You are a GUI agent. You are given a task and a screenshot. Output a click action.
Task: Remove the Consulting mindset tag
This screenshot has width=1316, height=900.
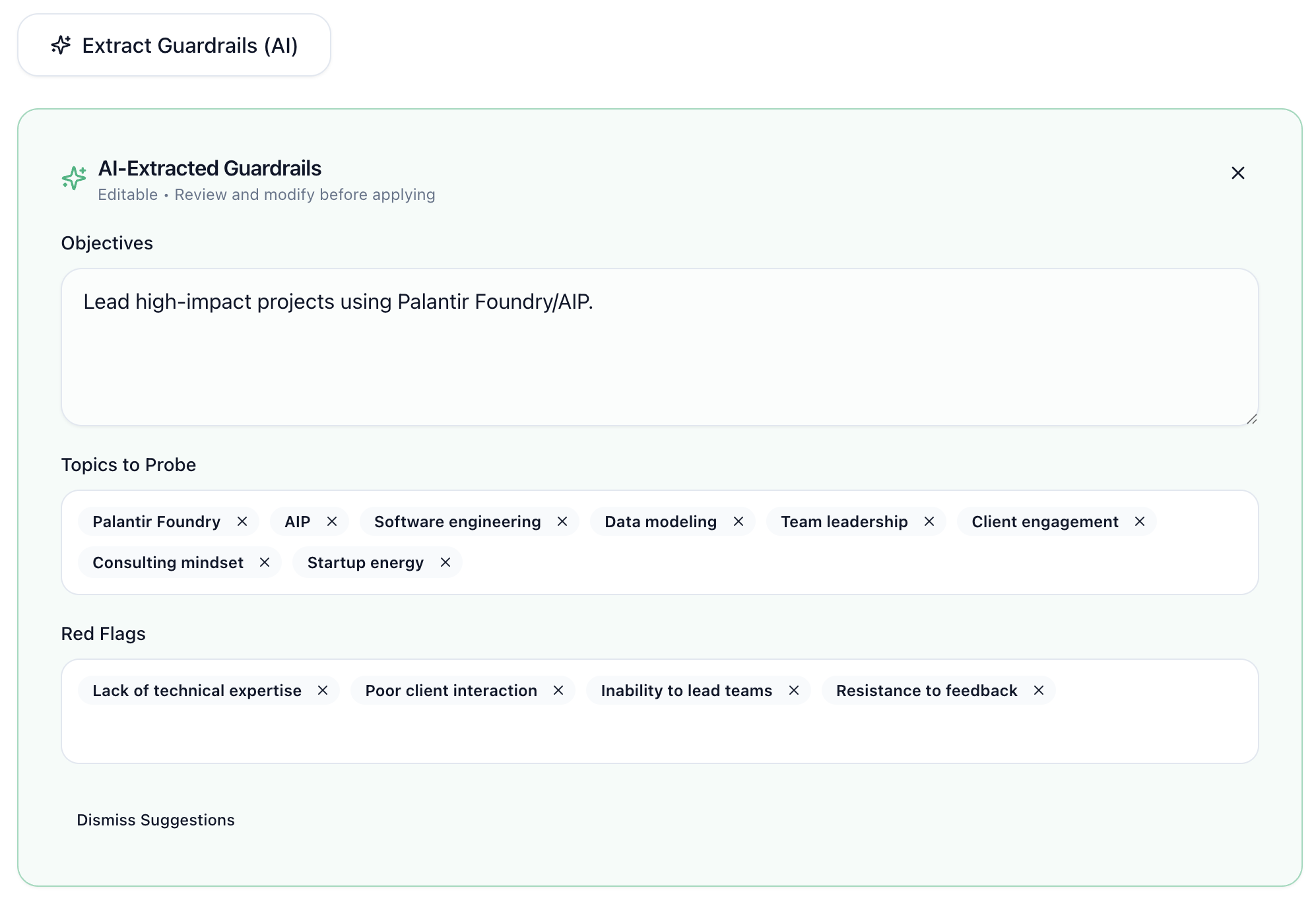[x=265, y=562]
